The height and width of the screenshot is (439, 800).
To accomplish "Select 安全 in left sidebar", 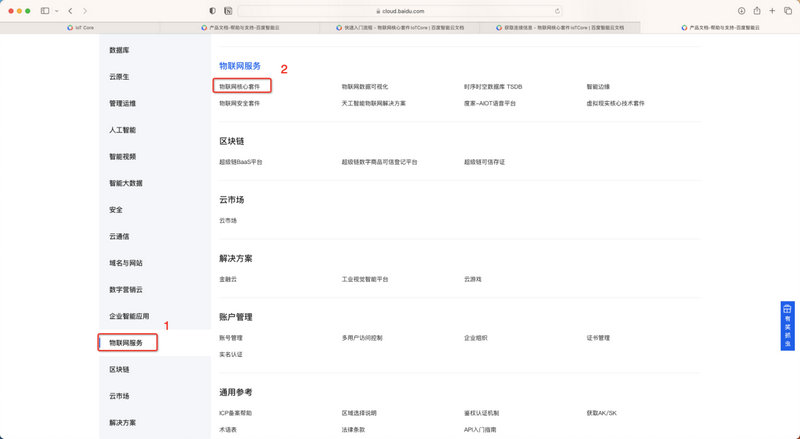I will (116, 209).
